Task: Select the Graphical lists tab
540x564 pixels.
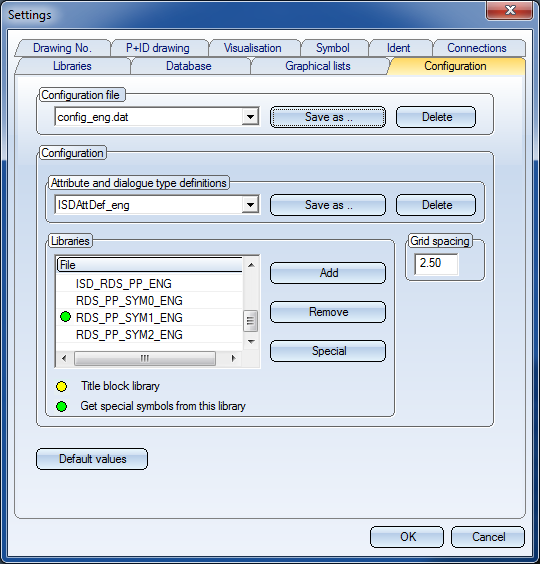Action: (318, 66)
